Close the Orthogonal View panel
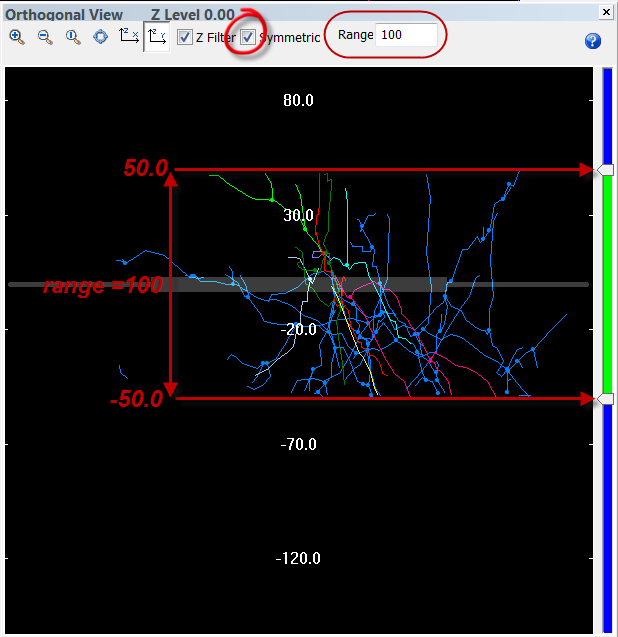Viewport: 618px width, 637px height. (x=605, y=12)
